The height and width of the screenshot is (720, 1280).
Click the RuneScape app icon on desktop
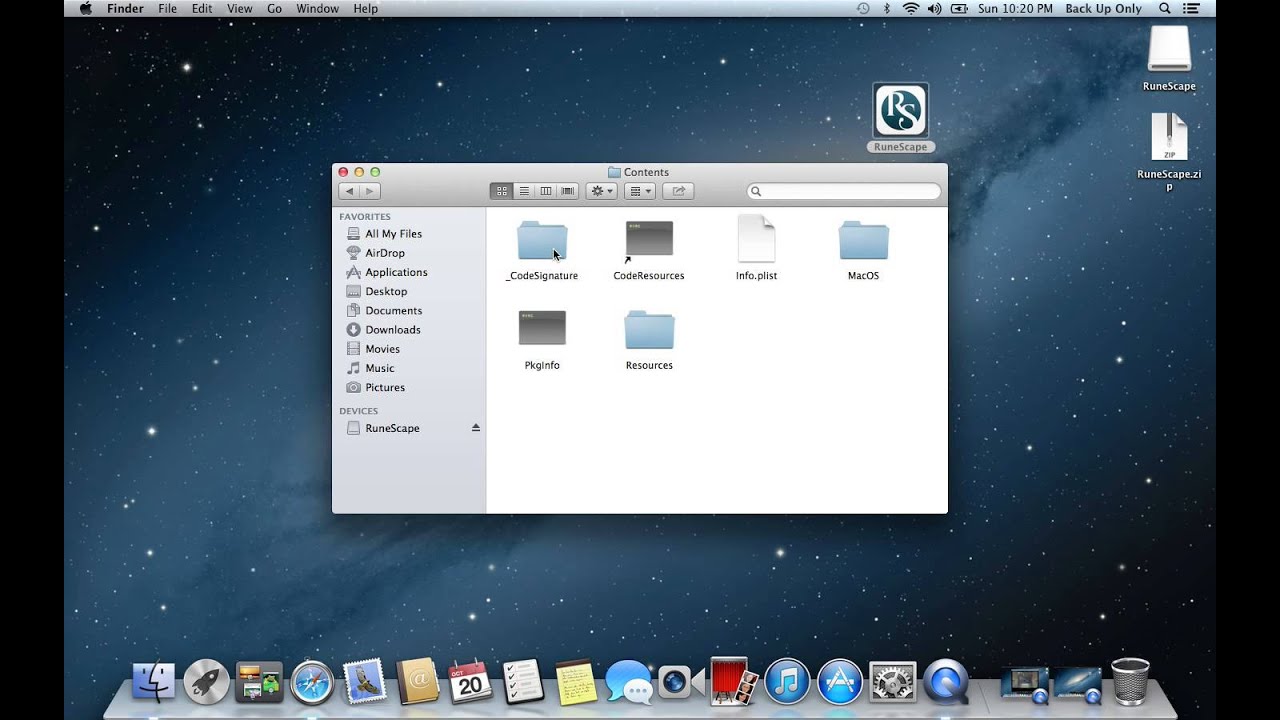(x=901, y=110)
